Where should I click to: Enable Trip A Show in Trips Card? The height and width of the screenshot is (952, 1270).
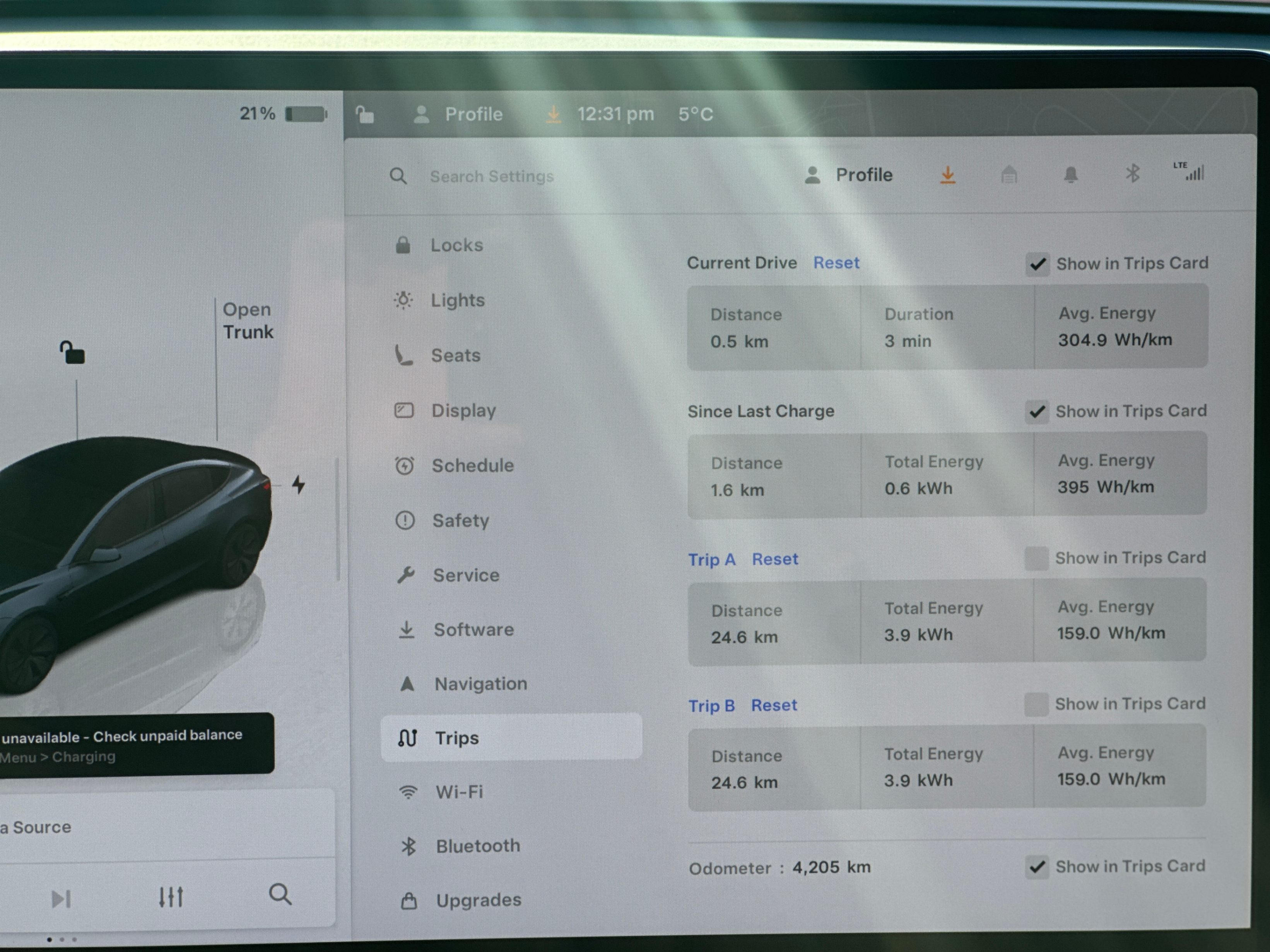click(1036, 558)
